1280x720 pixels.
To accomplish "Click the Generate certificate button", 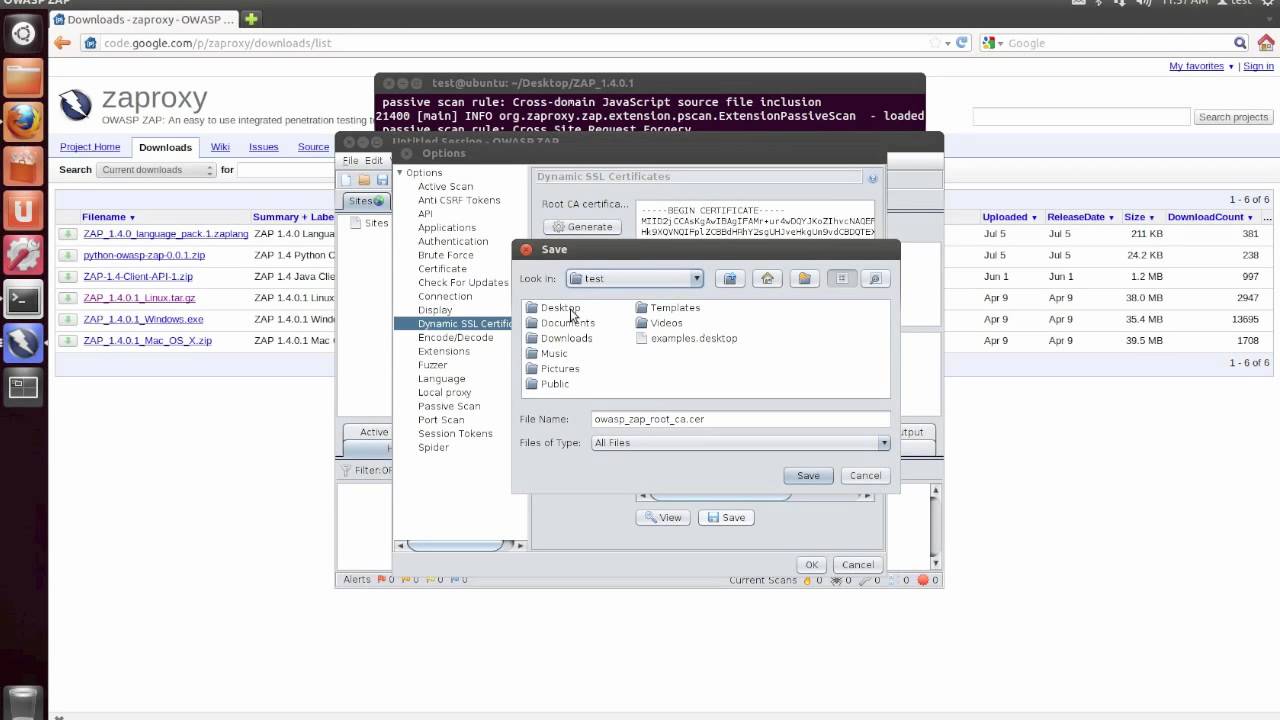I will pos(582,227).
